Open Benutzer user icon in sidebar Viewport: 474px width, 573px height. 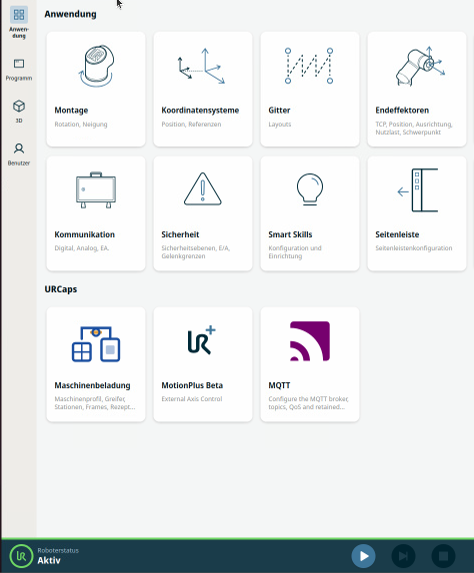coord(19,149)
